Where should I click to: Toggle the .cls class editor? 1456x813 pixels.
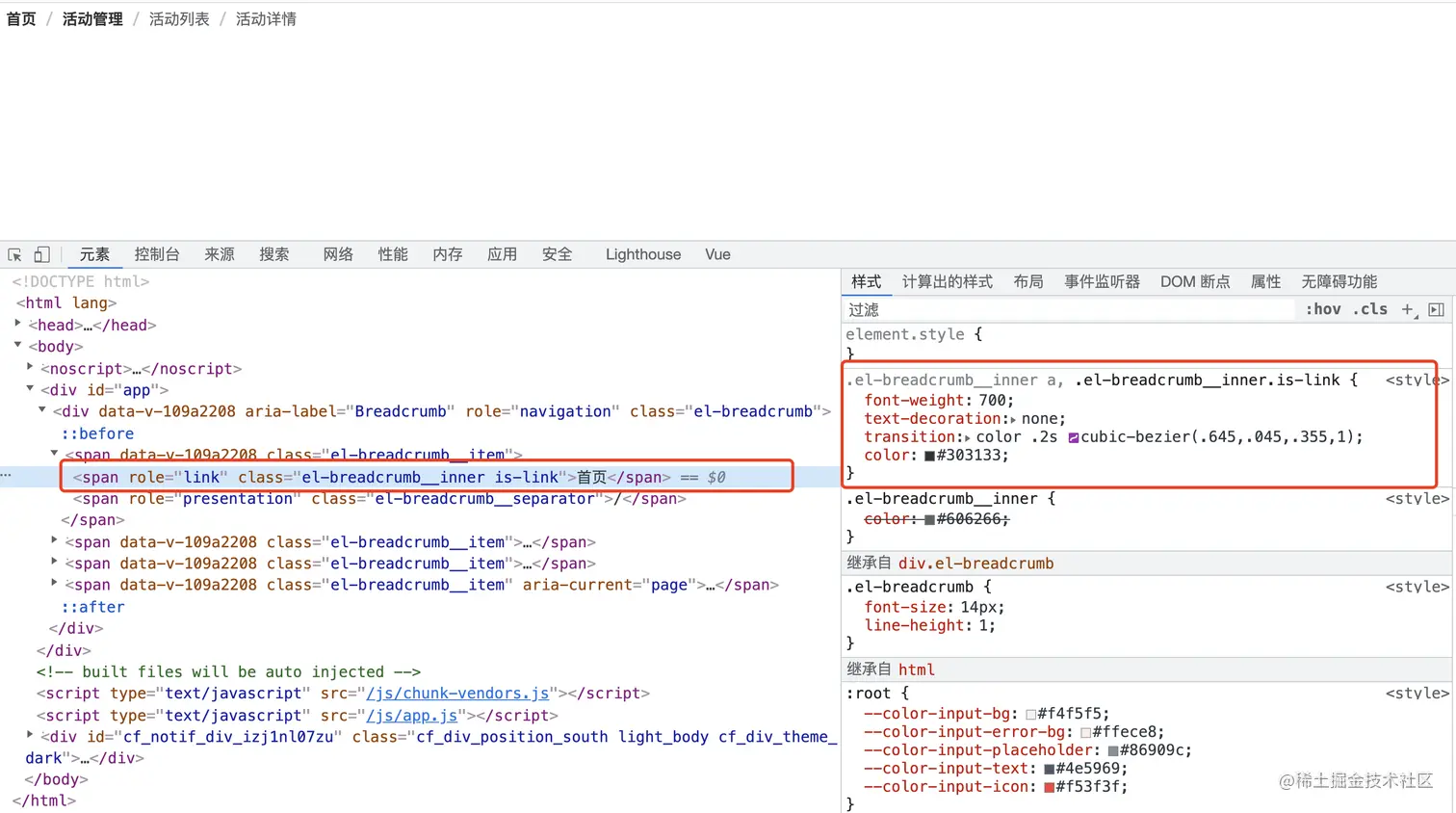point(1370,309)
